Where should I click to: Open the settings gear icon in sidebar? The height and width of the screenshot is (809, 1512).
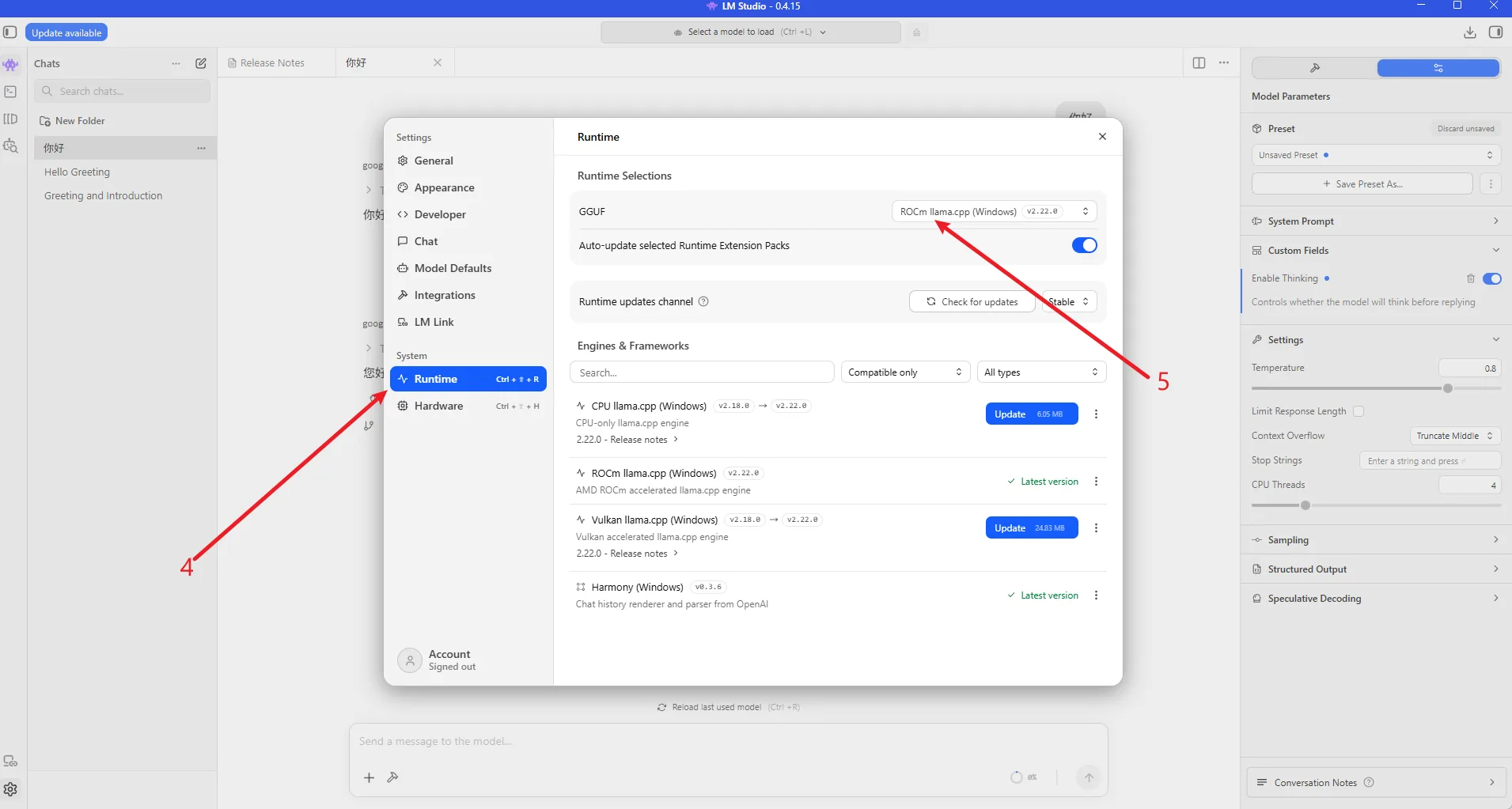(10, 789)
